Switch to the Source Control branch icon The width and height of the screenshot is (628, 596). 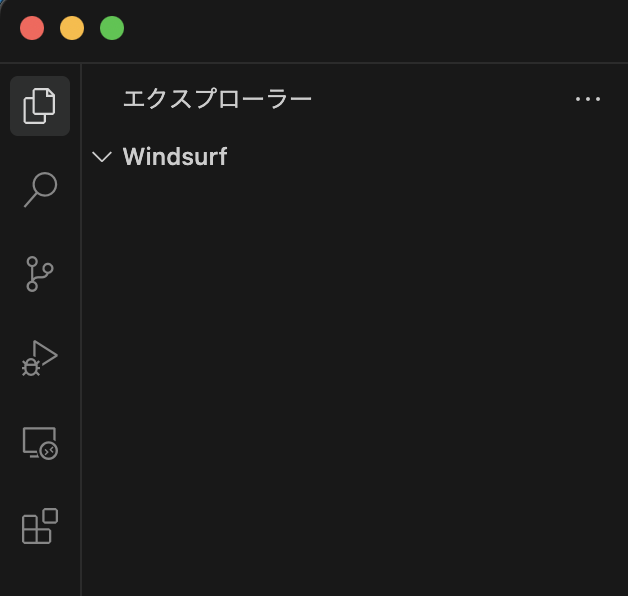[x=40, y=274]
